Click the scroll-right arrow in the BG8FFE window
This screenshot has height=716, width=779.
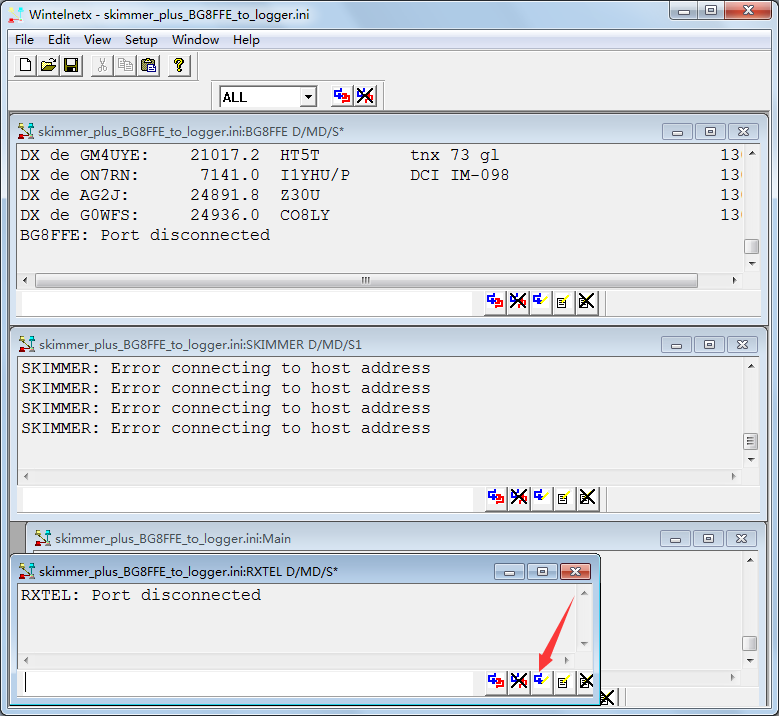point(734,280)
